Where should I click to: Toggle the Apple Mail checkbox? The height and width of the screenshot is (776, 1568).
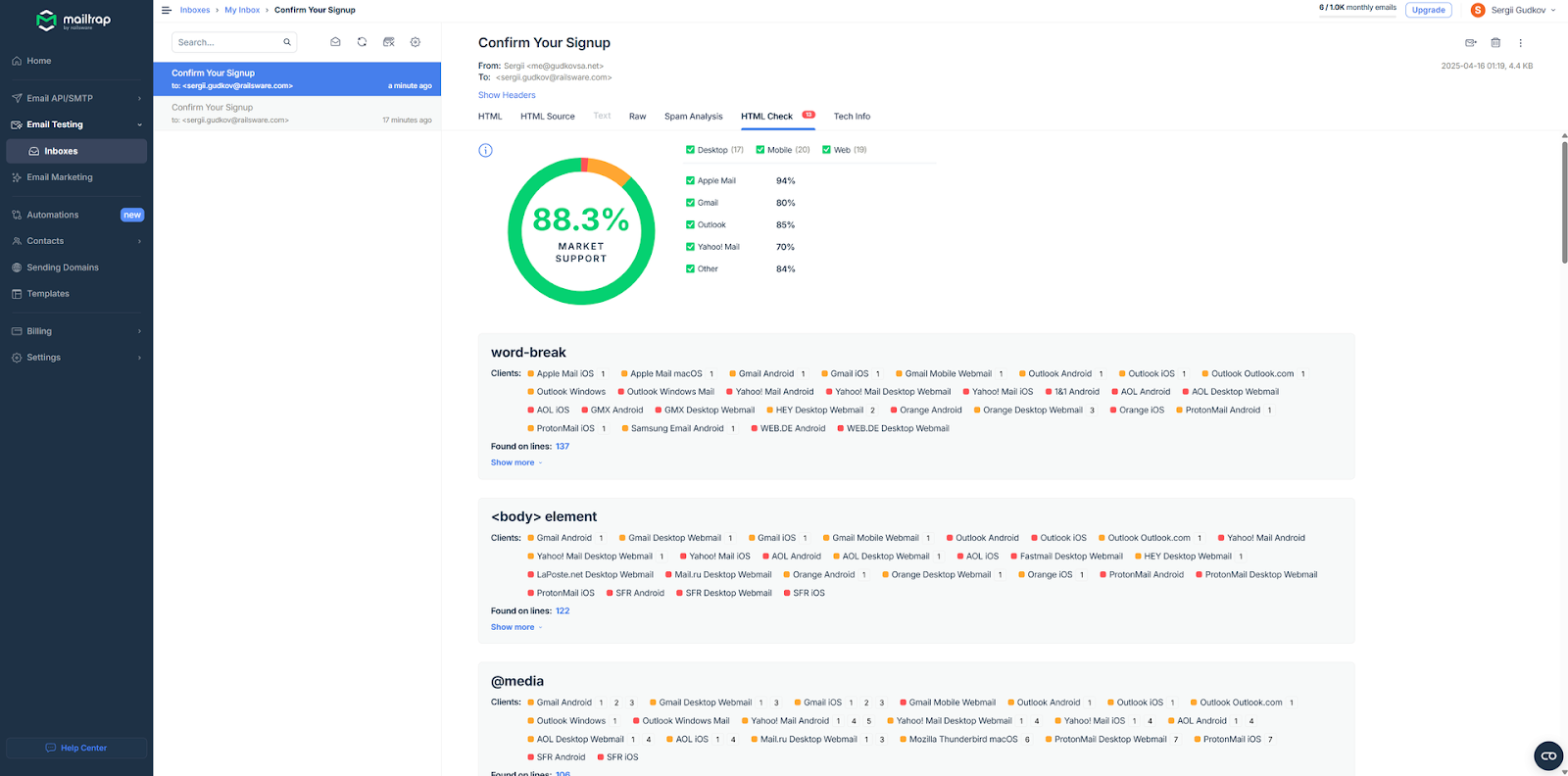tap(690, 180)
